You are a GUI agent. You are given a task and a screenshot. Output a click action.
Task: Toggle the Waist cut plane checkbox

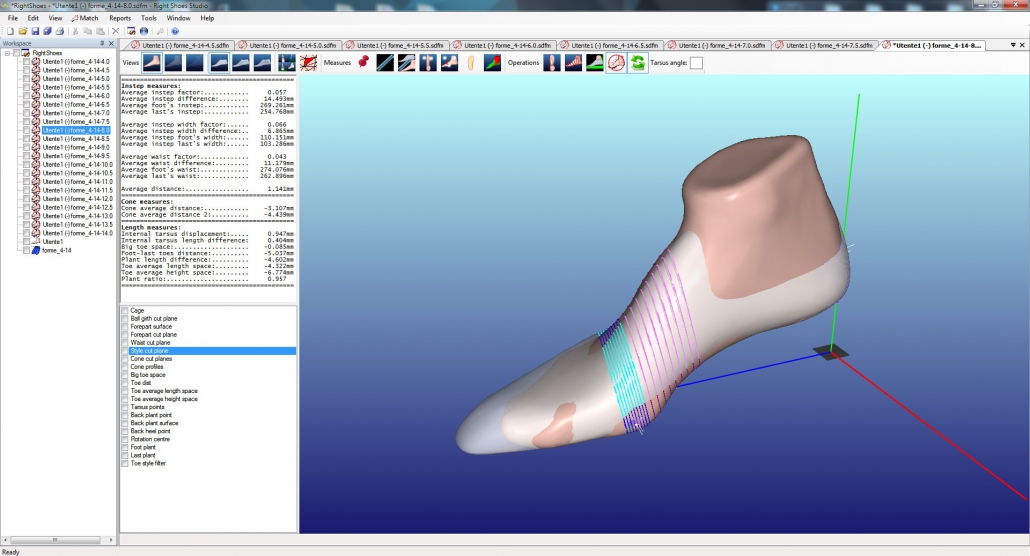pos(125,343)
